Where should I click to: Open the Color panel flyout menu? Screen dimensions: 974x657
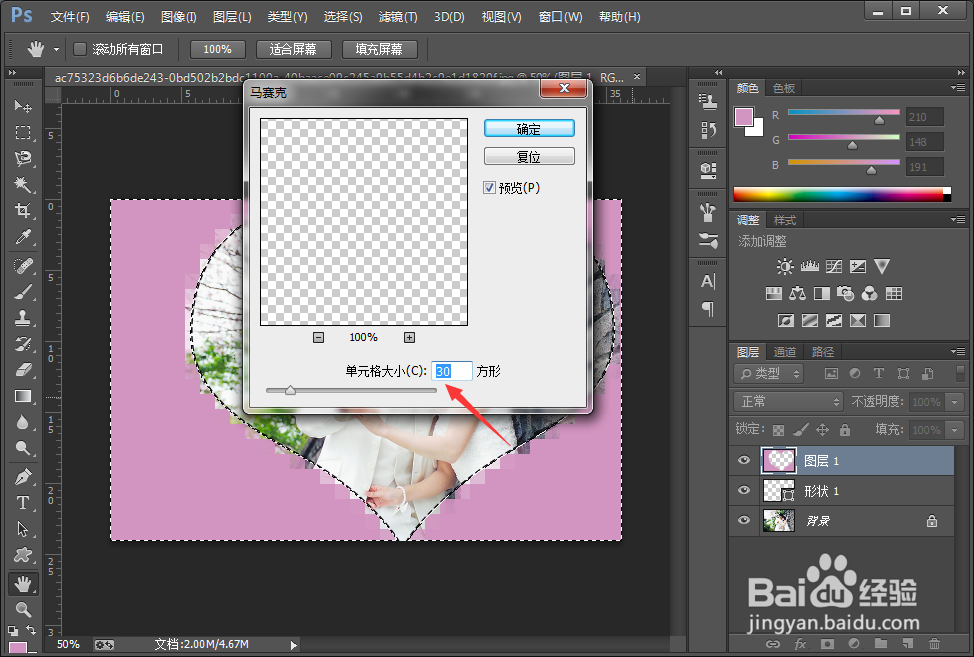coord(957,88)
